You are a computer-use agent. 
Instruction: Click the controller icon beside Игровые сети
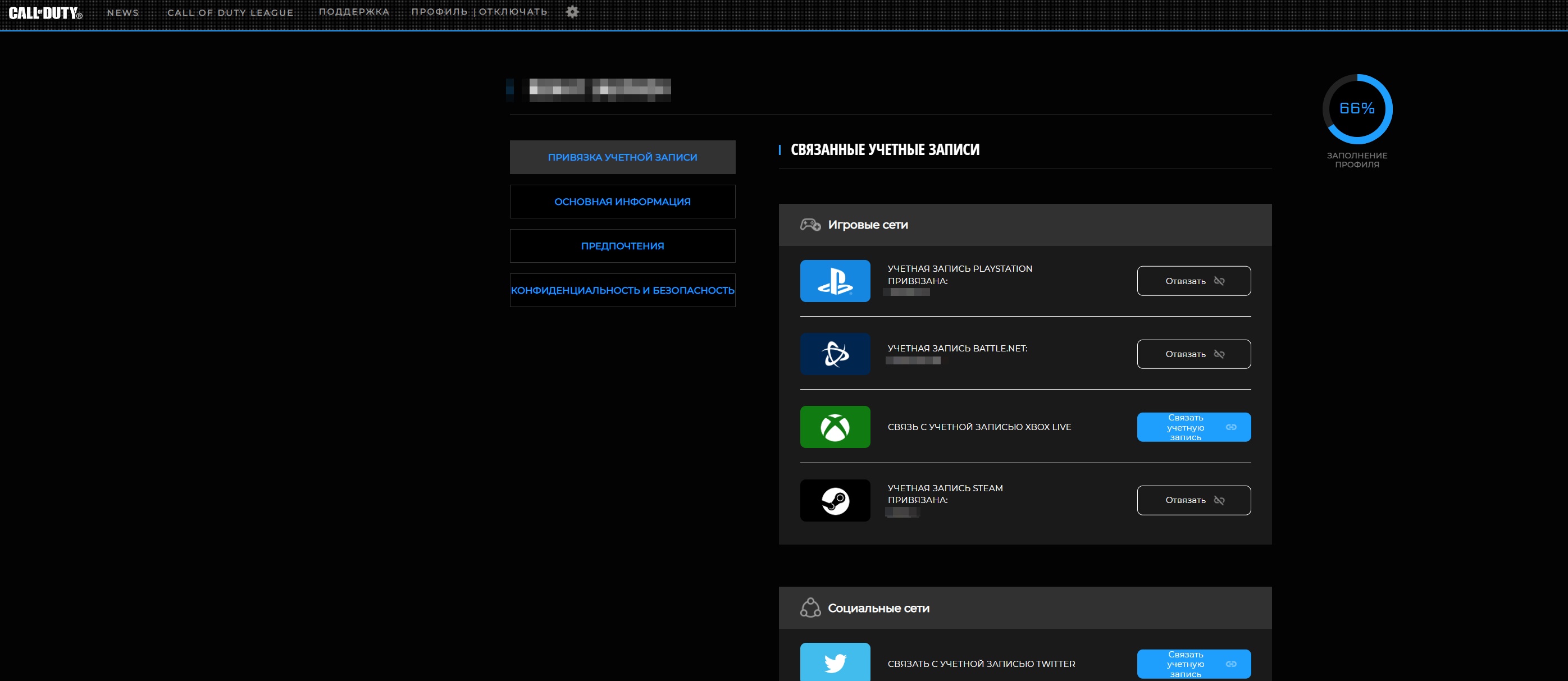click(810, 225)
